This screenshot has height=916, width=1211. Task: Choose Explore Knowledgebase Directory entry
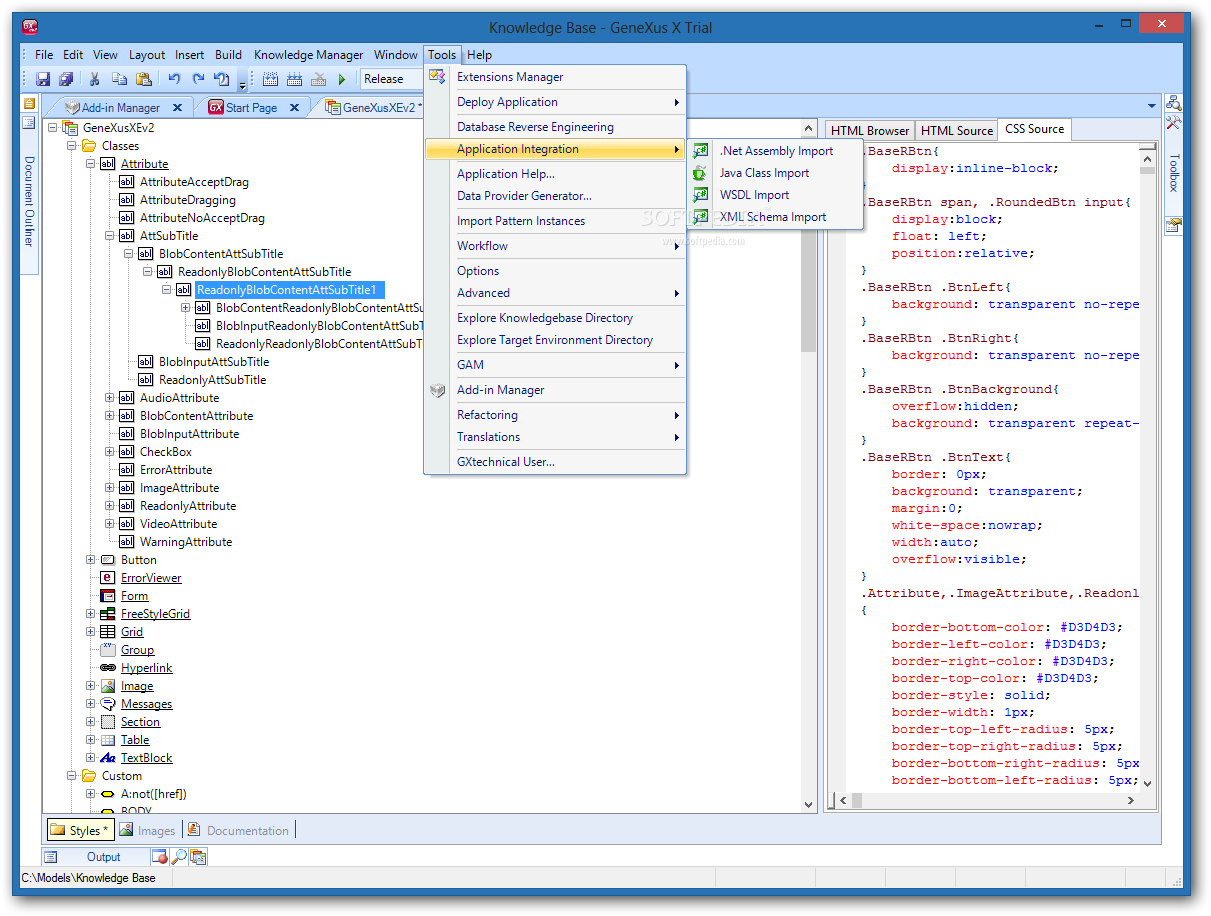555,318
